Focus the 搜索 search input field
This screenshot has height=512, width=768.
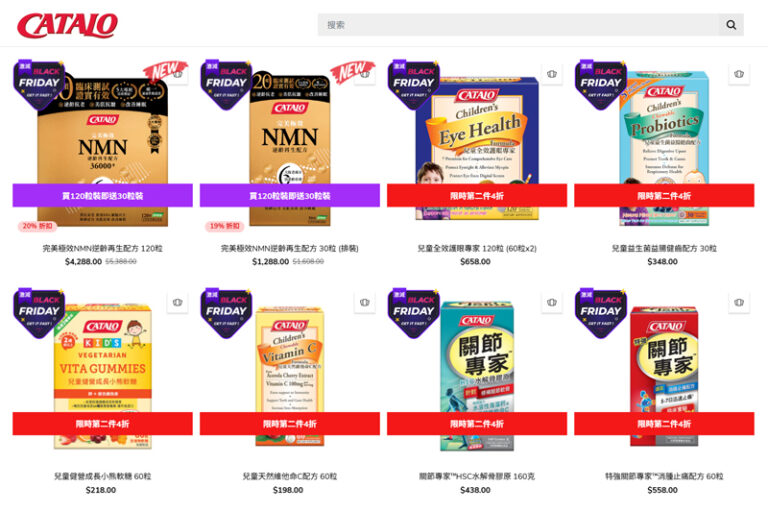[x=518, y=25]
